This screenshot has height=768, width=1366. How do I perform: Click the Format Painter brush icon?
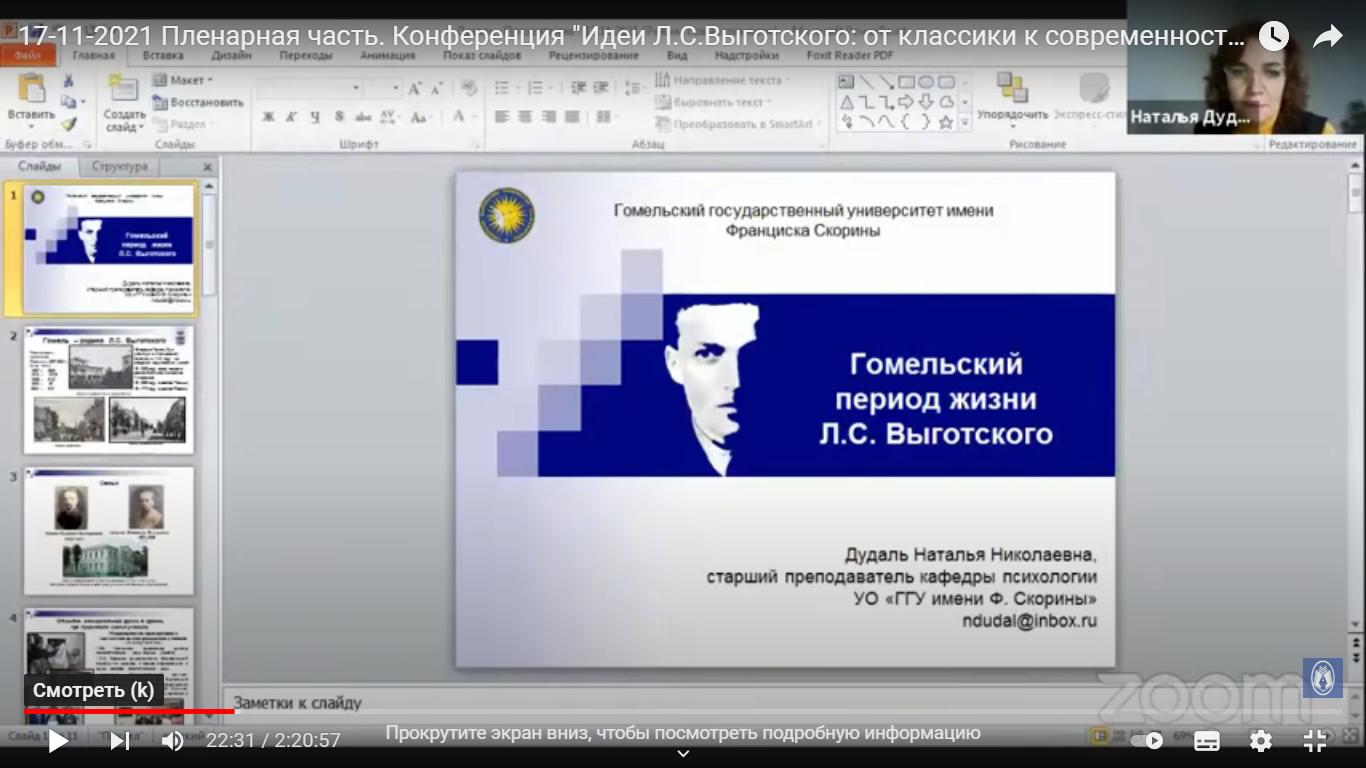(x=68, y=124)
